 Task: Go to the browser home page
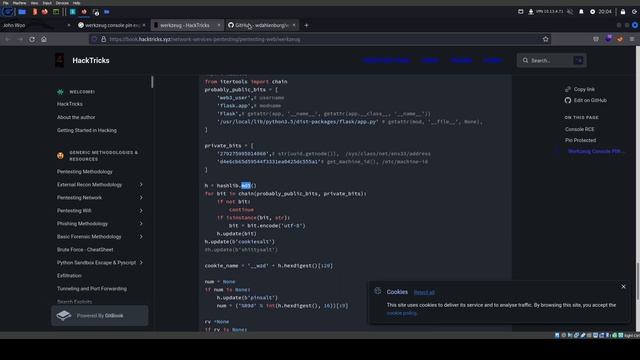click(44, 39)
